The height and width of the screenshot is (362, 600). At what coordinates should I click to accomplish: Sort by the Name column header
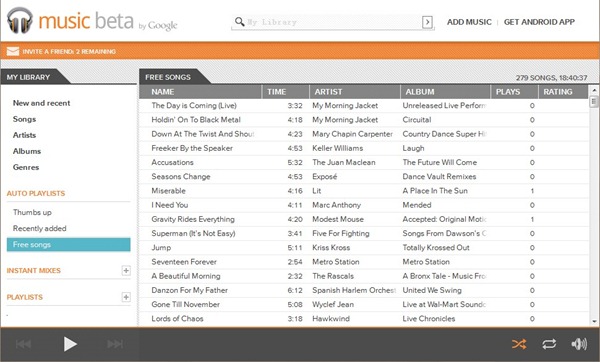coord(201,92)
